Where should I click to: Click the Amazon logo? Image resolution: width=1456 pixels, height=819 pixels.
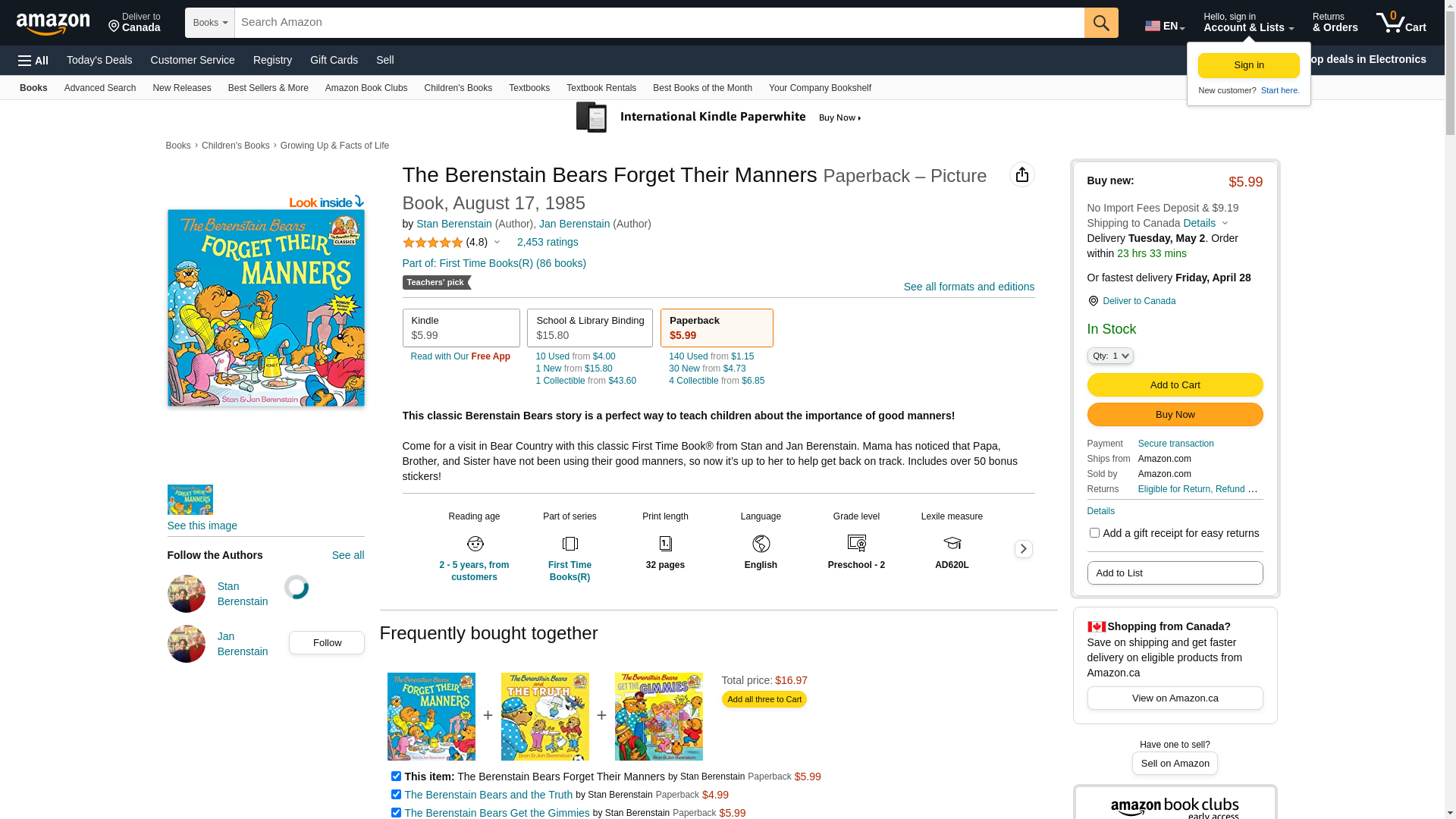click(x=53, y=24)
